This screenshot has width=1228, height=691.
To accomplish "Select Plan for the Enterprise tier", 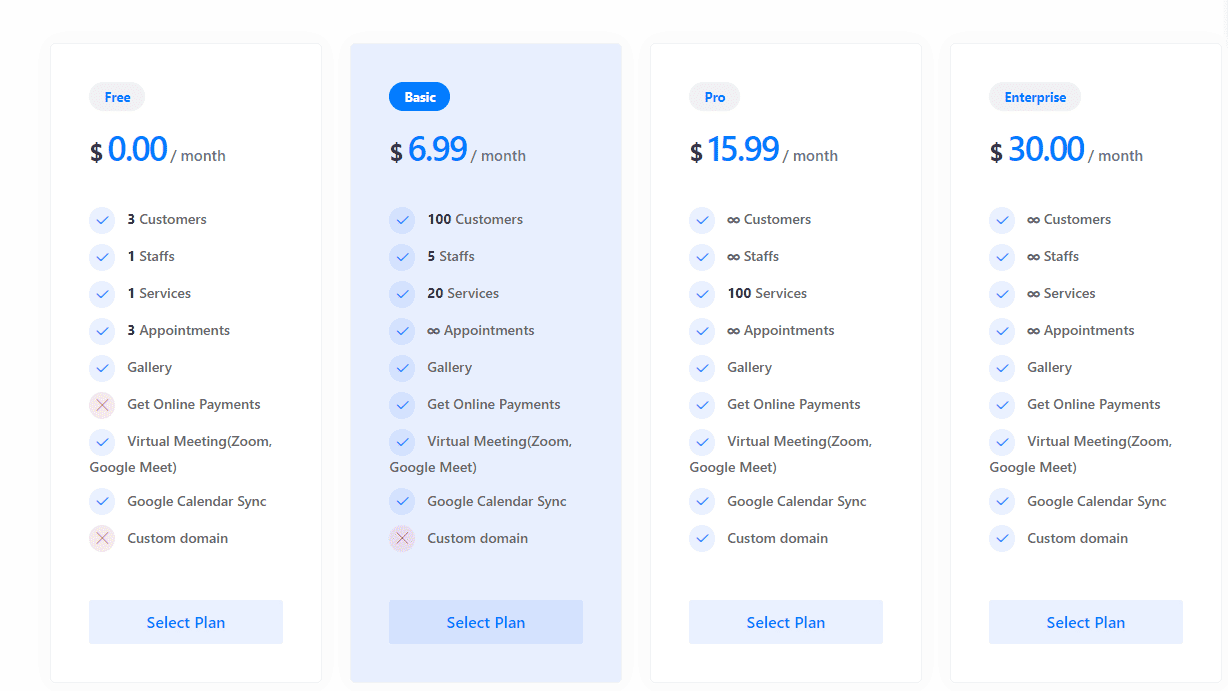I will point(1085,622).
